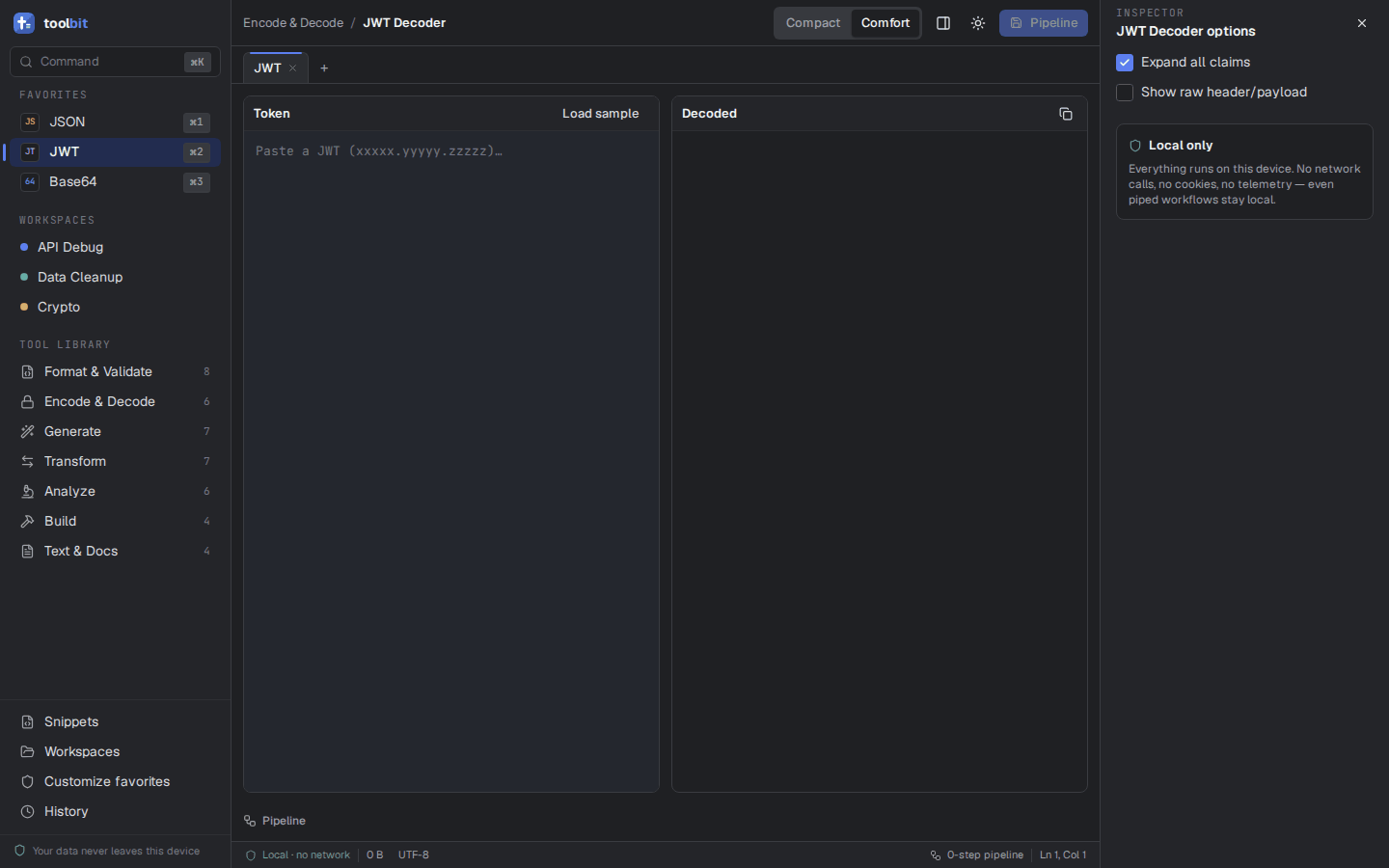Click the Pipeline button in toolbar

pyautogui.click(x=1044, y=23)
